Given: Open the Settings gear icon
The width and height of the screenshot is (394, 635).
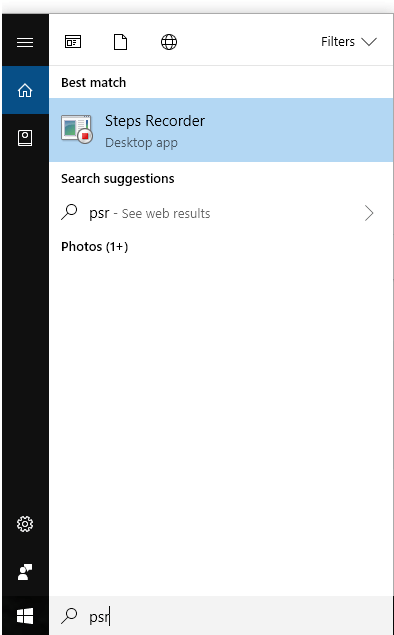Looking at the screenshot, I should [x=25, y=524].
